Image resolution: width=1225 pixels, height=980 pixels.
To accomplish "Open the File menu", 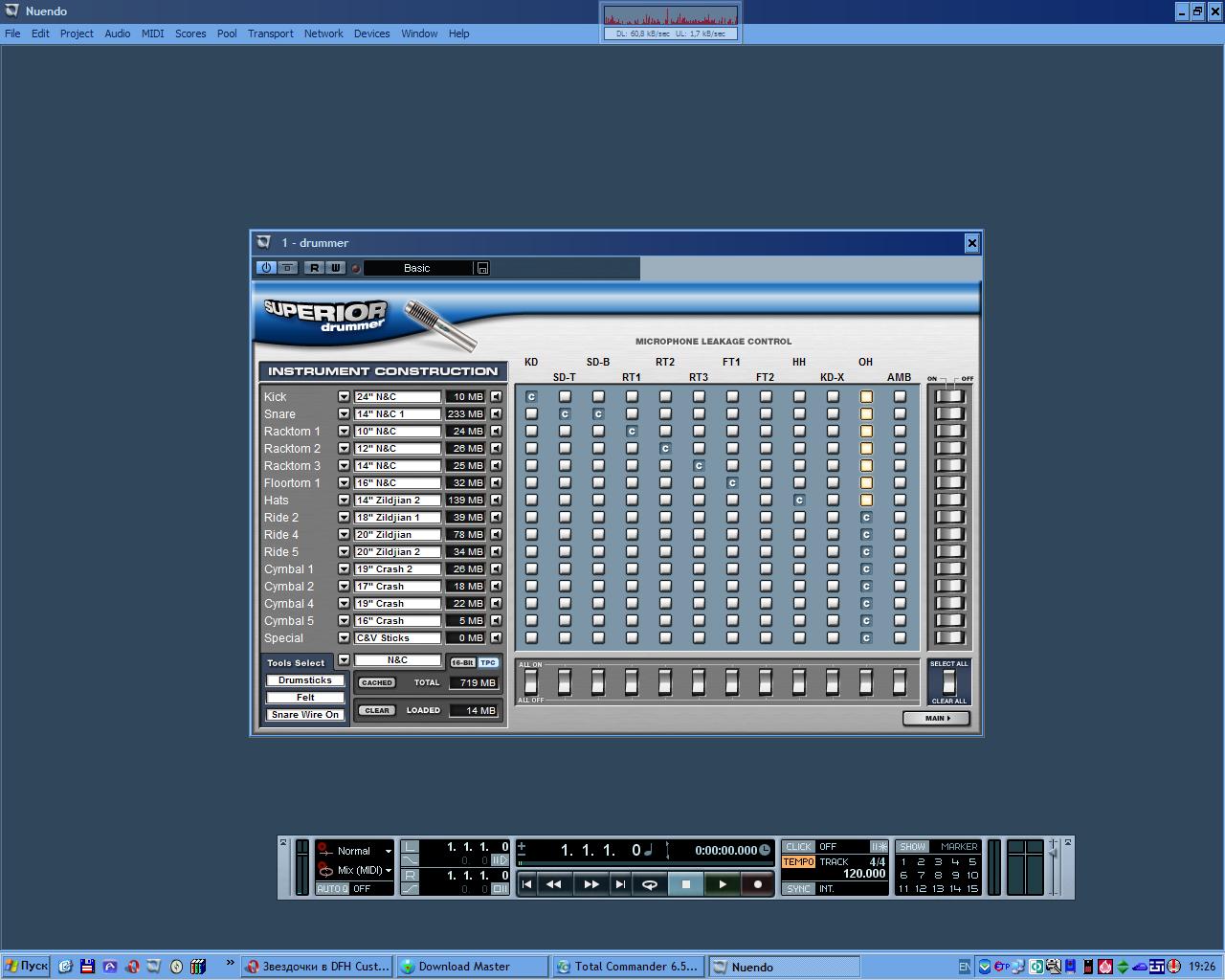I will point(12,33).
